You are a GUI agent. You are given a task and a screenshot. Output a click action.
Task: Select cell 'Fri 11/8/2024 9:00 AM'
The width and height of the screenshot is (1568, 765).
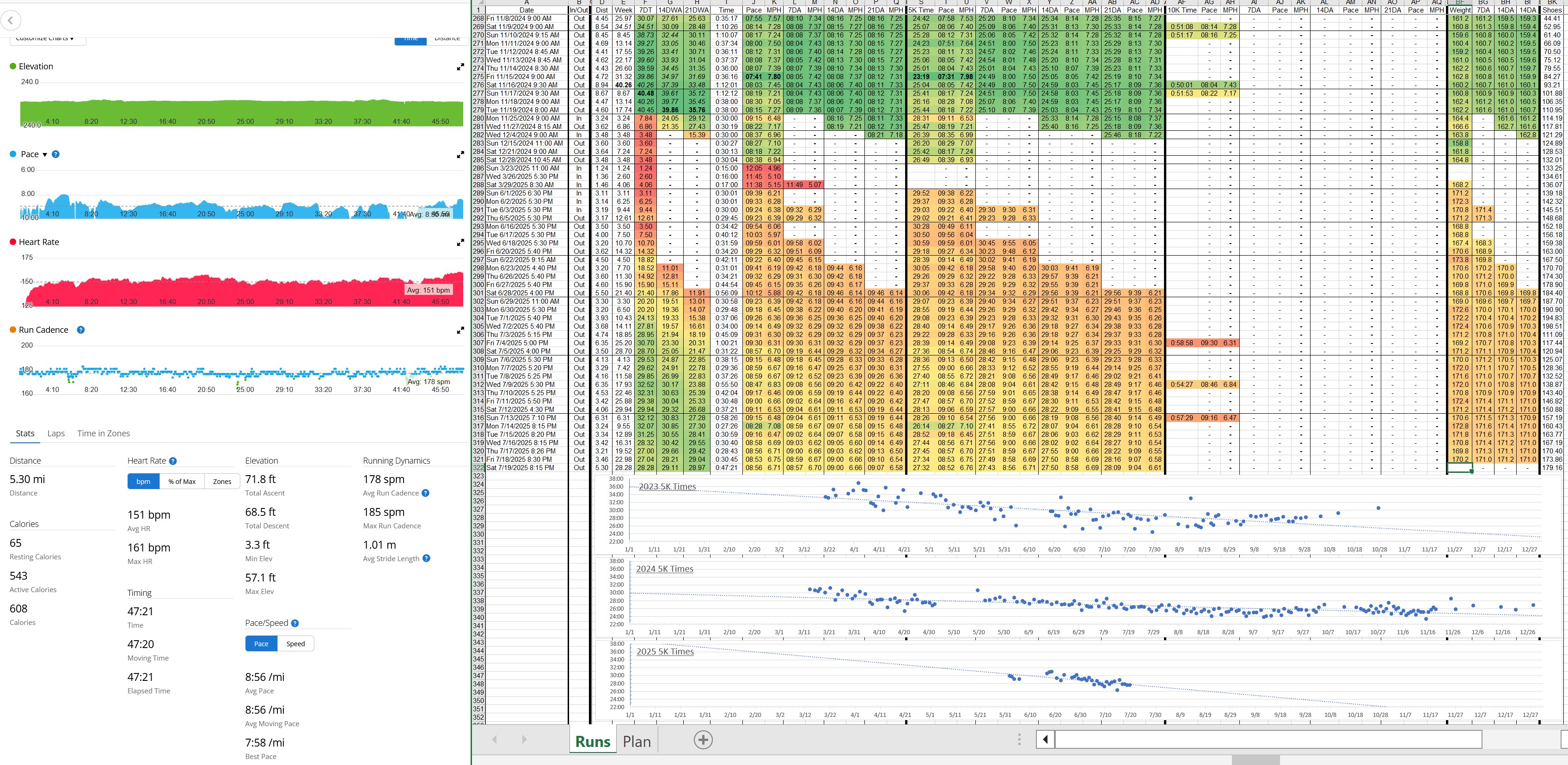[x=527, y=19]
